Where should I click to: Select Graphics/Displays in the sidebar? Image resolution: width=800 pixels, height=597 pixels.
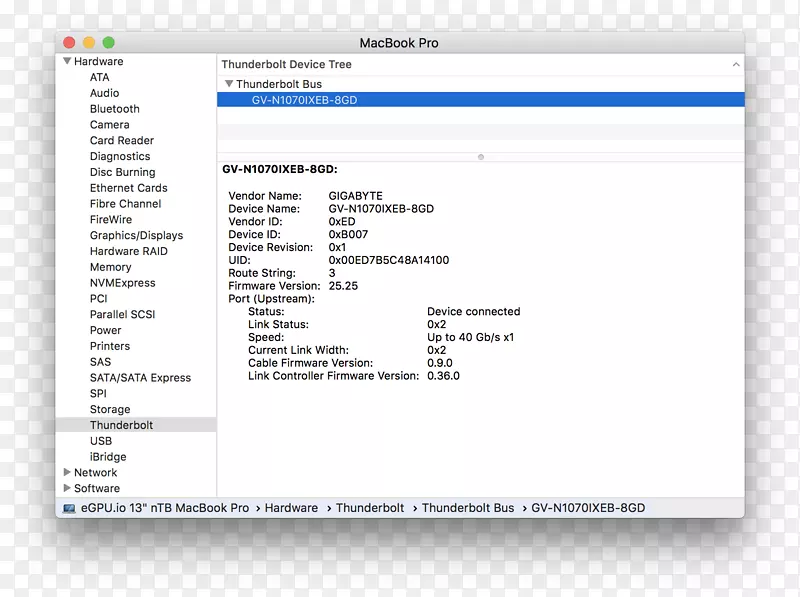(x=136, y=236)
